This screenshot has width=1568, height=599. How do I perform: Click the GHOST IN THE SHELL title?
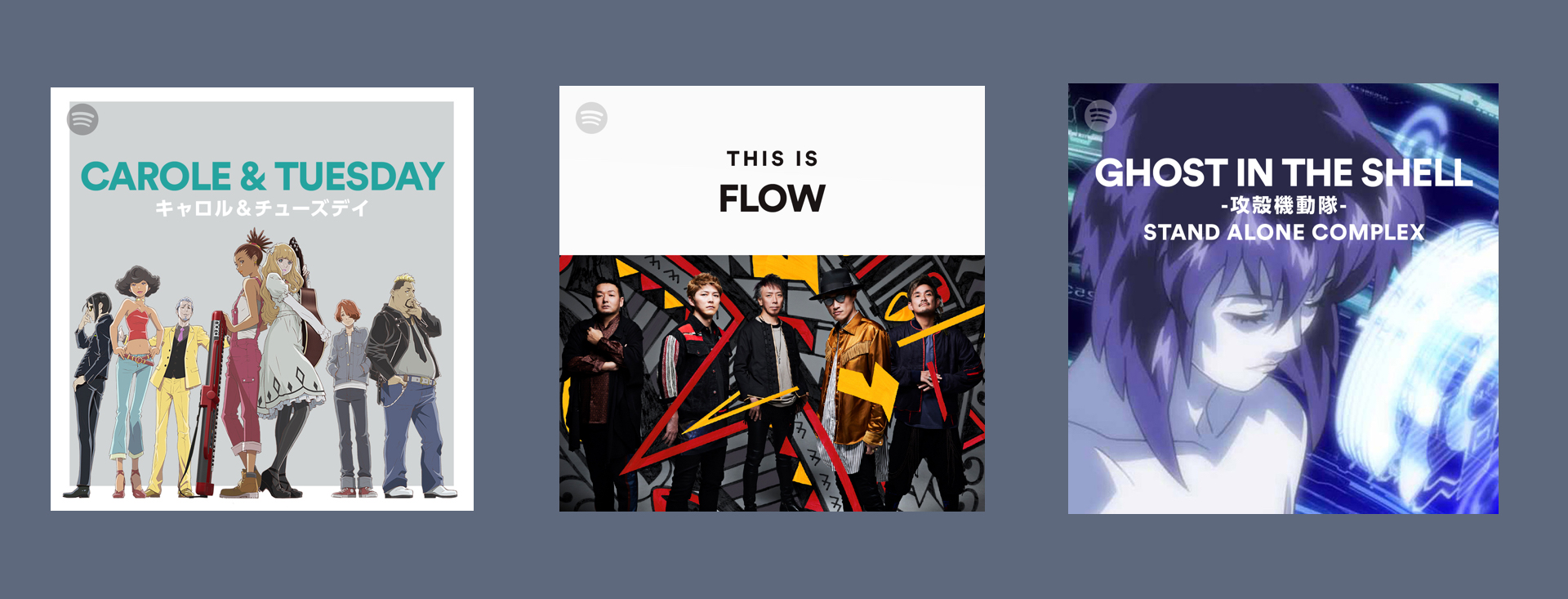coord(1283,173)
